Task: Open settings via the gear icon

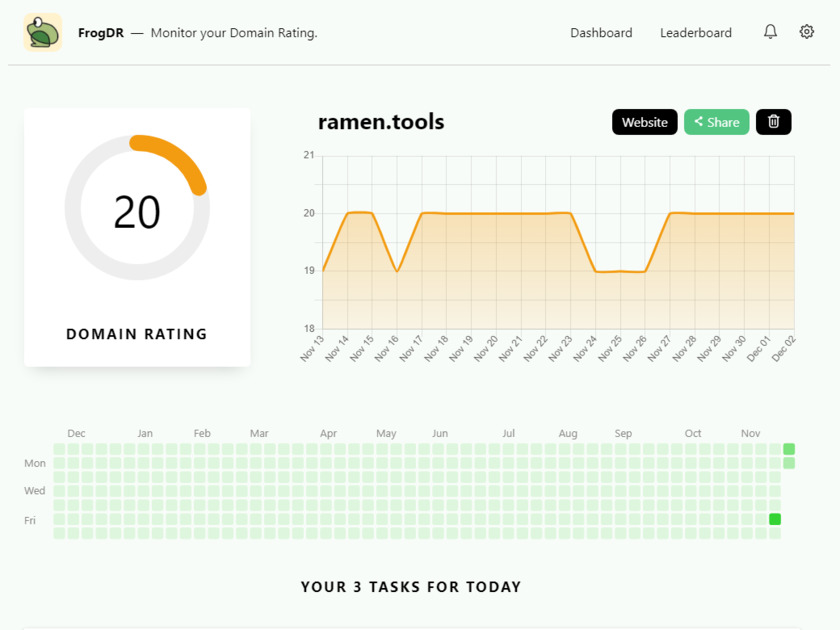Action: (807, 32)
